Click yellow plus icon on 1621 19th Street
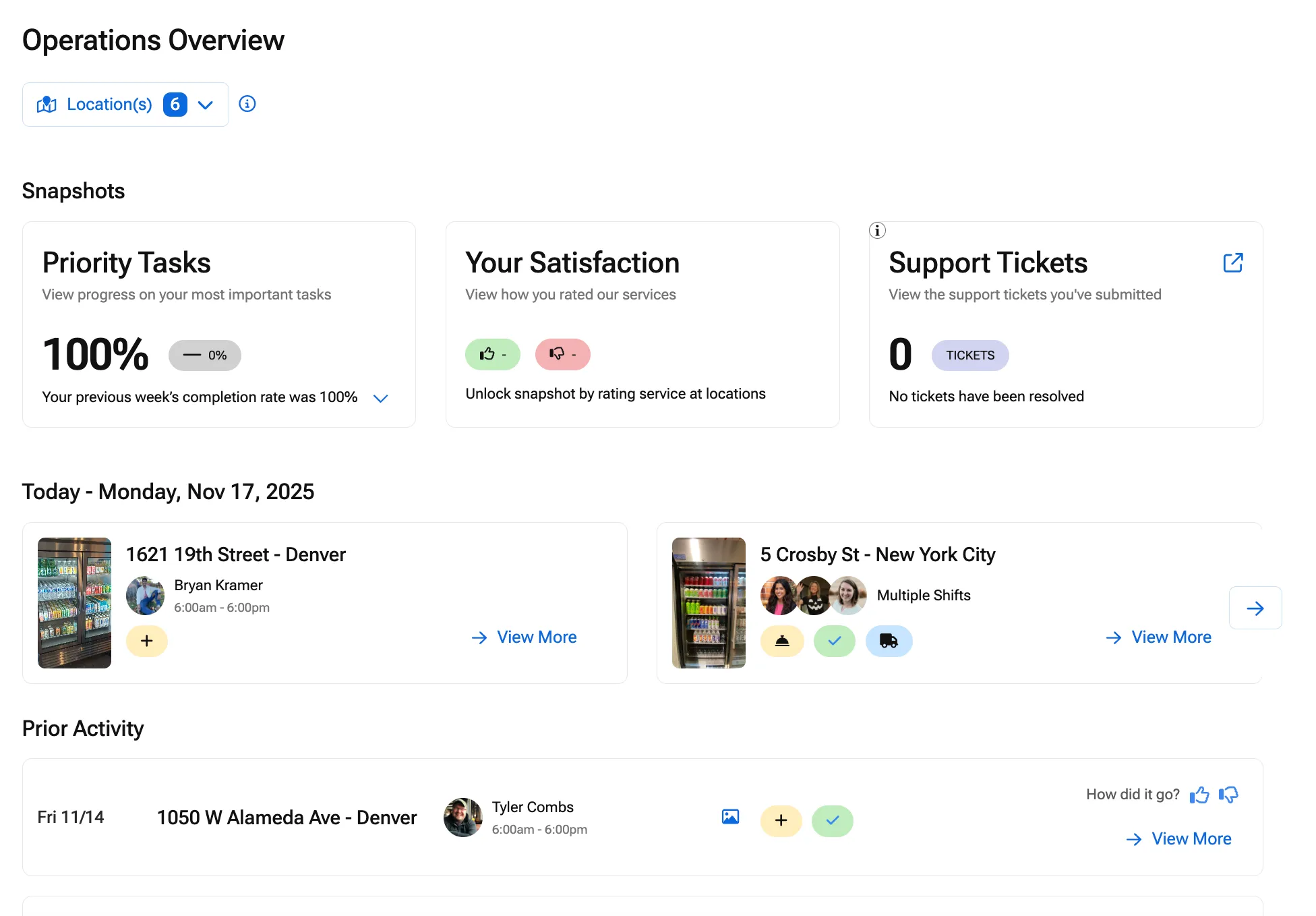 pyautogui.click(x=147, y=641)
